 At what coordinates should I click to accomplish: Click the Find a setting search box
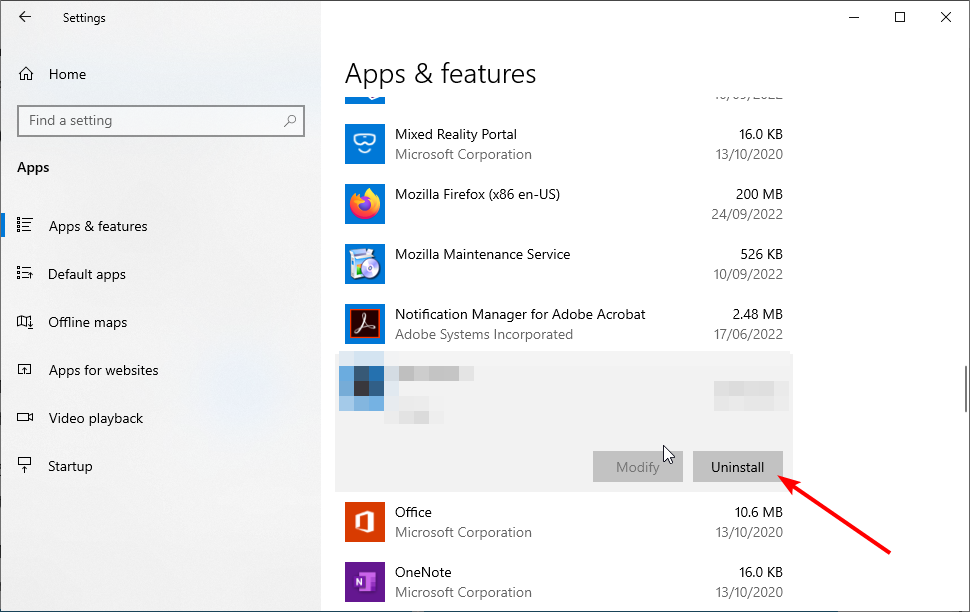click(x=150, y=121)
